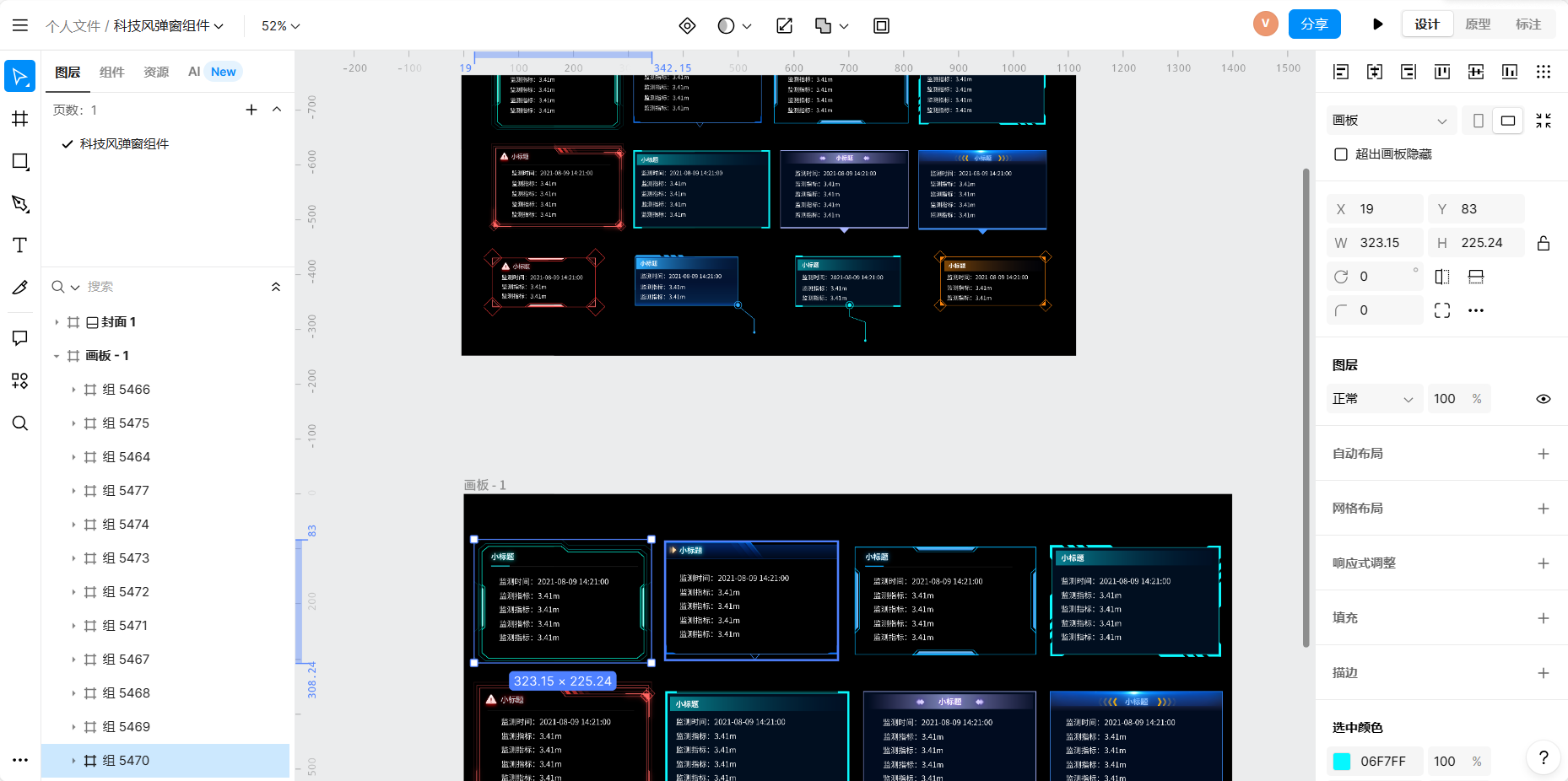Screen dimensions: 1568x781
Task: Select the Text tool
Action: point(20,245)
